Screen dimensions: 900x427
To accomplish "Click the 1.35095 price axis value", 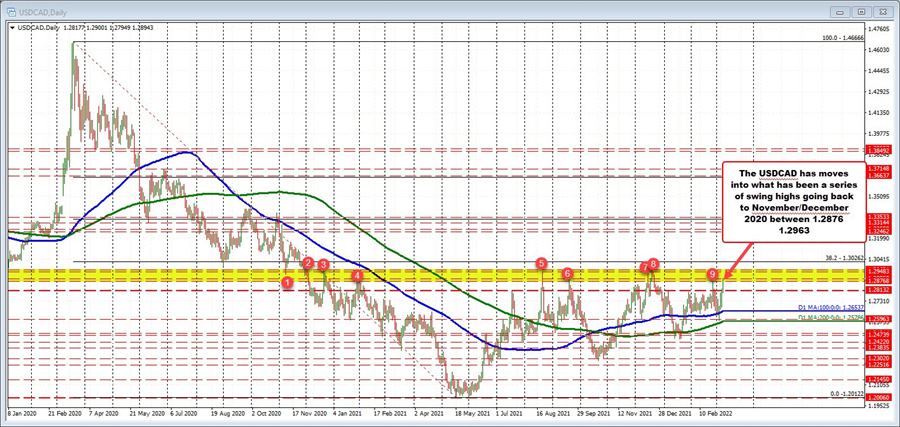I will click(878, 197).
